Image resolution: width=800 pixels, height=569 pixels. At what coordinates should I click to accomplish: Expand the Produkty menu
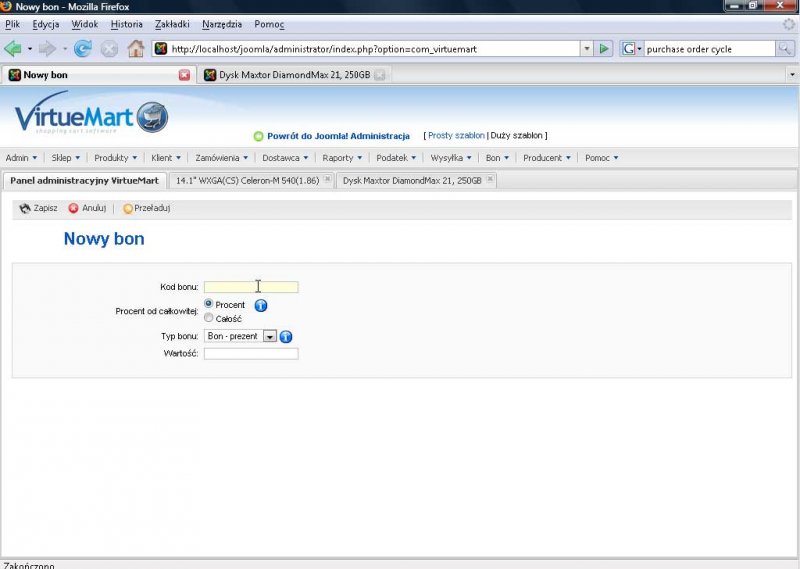[x=115, y=158]
